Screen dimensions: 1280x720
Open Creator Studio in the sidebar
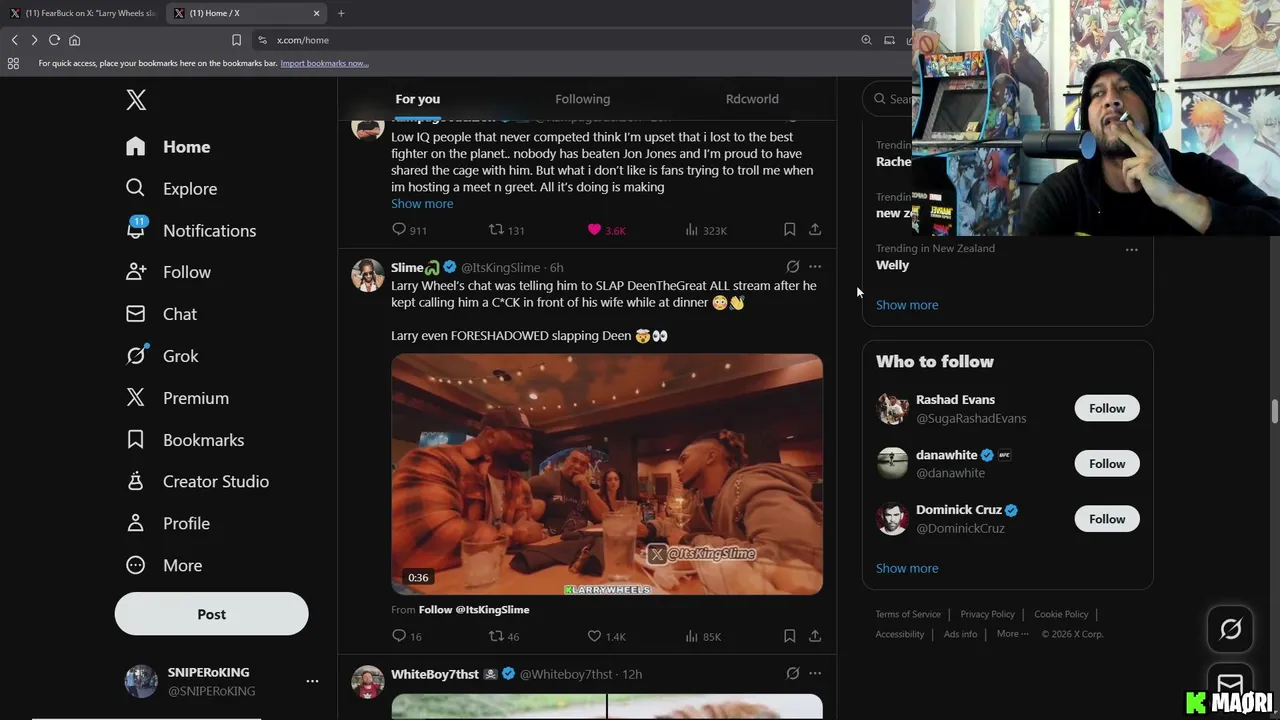tap(197, 481)
